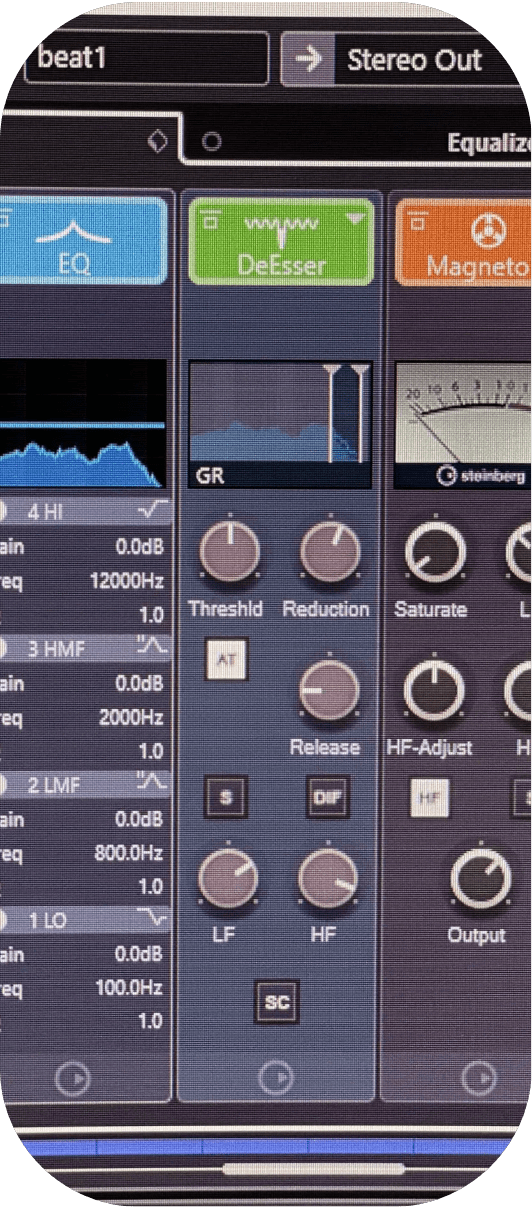532x1209 pixels.
Task: Click the 3 HMF band label
Action: click(56, 649)
